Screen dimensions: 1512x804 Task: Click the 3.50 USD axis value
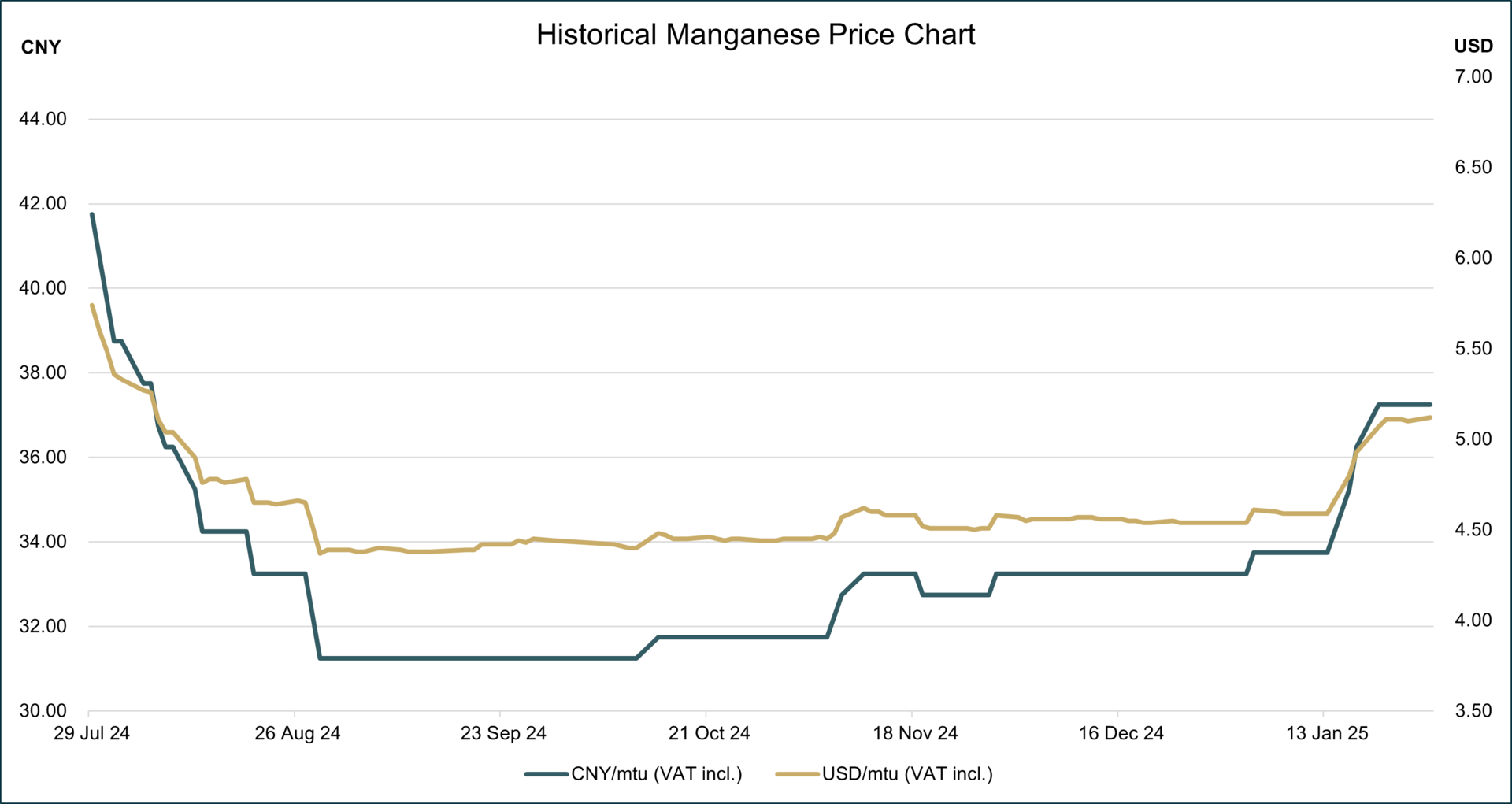pyautogui.click(x=1473, y=711)
